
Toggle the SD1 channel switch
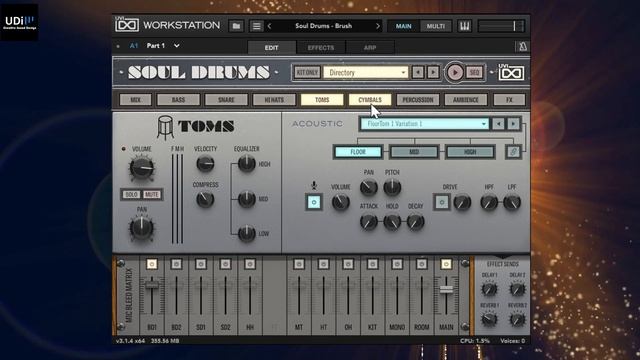[x=201, y=264]
